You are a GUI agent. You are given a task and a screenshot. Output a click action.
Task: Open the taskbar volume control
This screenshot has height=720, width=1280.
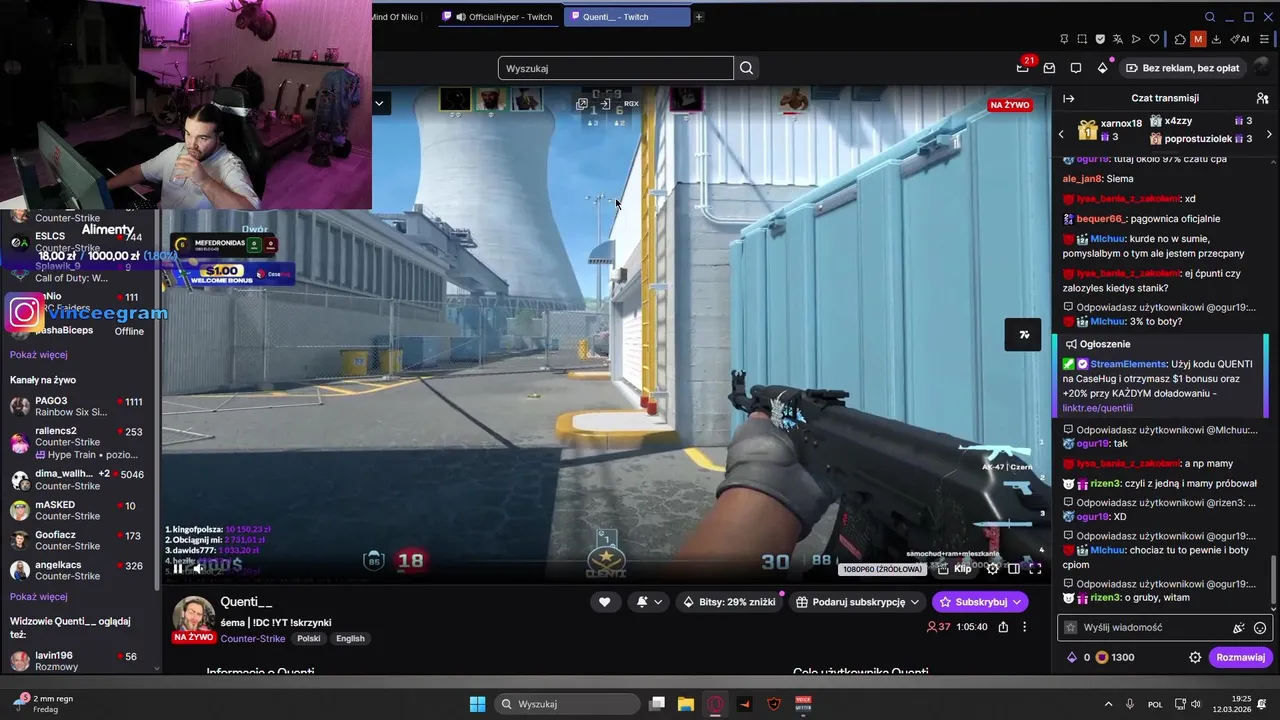click(1195, 704)
